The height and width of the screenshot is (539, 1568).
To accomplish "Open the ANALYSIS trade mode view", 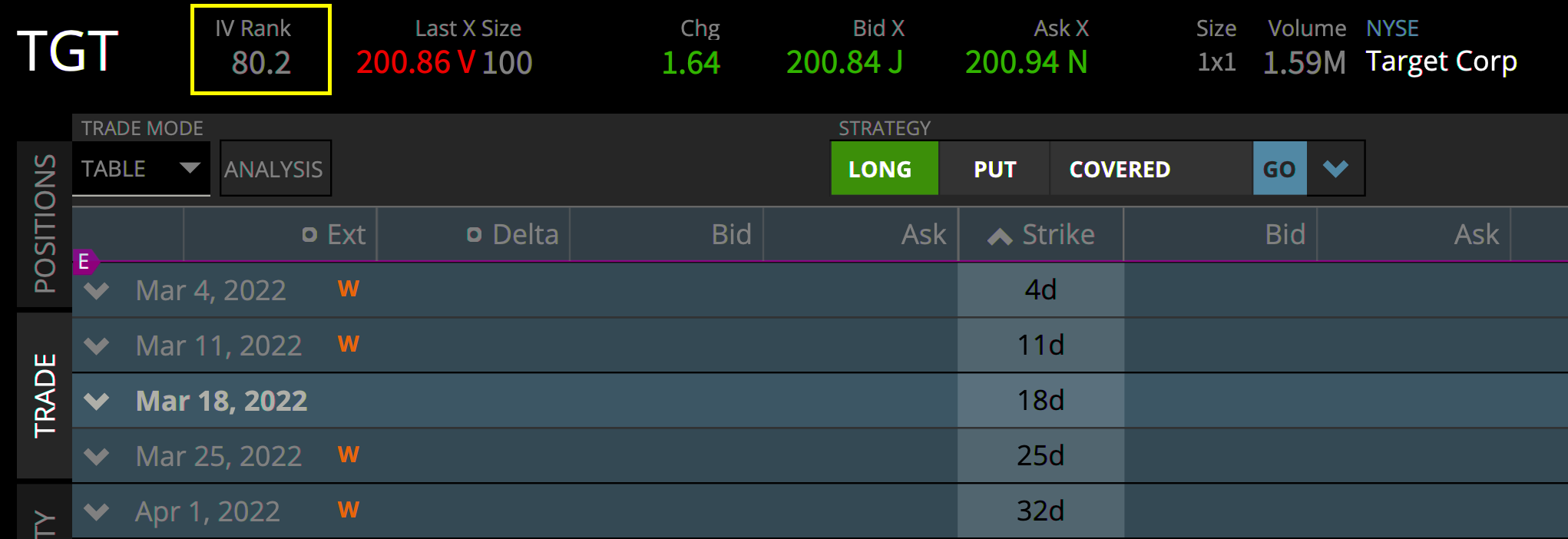I will coord(274,169).
